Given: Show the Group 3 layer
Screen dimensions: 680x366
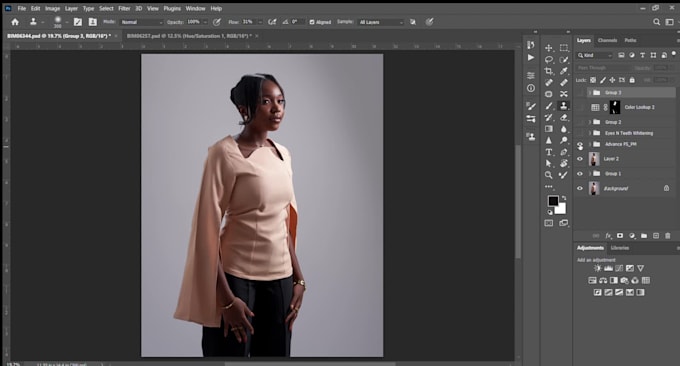Looking at the screenshot, I should click(580, 92).
